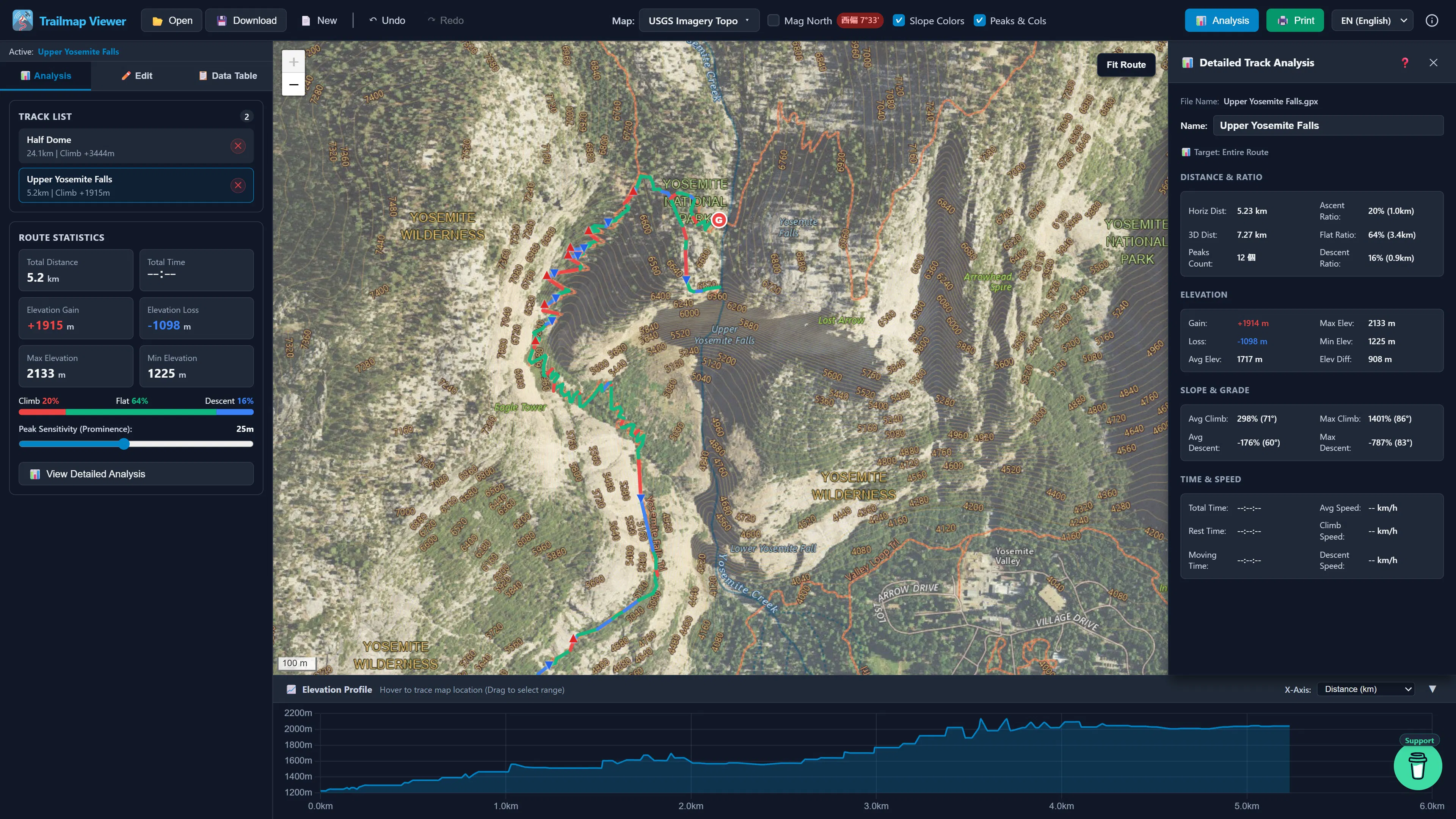Image resolution: width=1456 pixels, height=819 pixels.
Task: Click the Elevation Profile chart icon
Action: pyautogui.click(x=291, y=689)
